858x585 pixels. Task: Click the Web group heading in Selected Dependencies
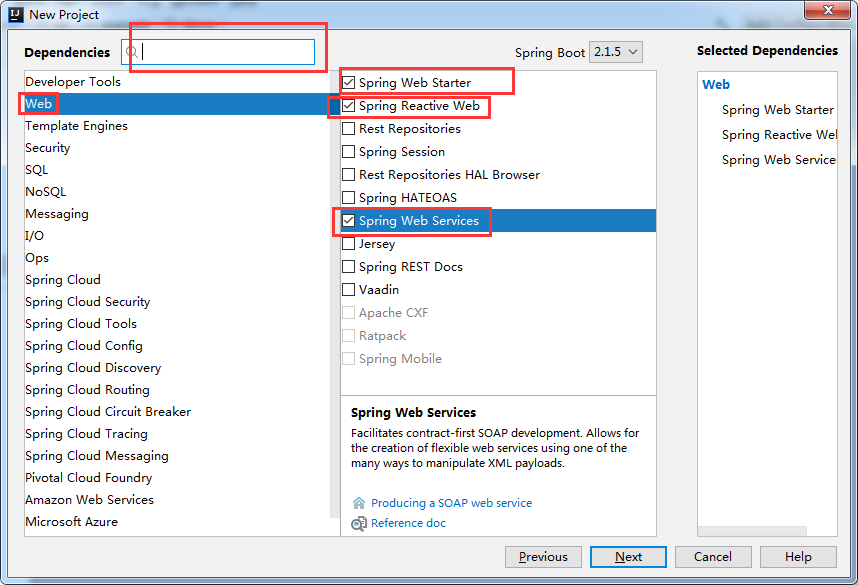[716, 84]
